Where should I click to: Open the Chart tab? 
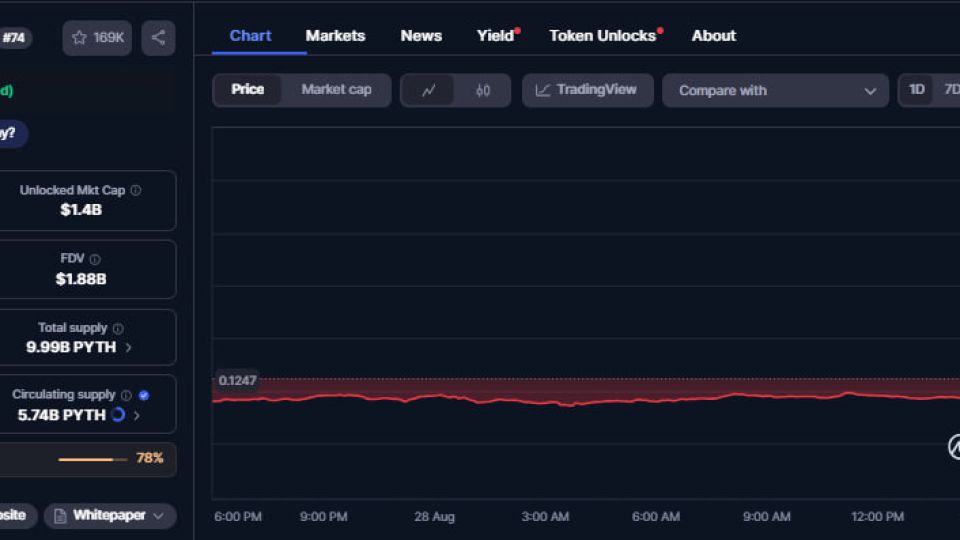(x=250, y=36)
